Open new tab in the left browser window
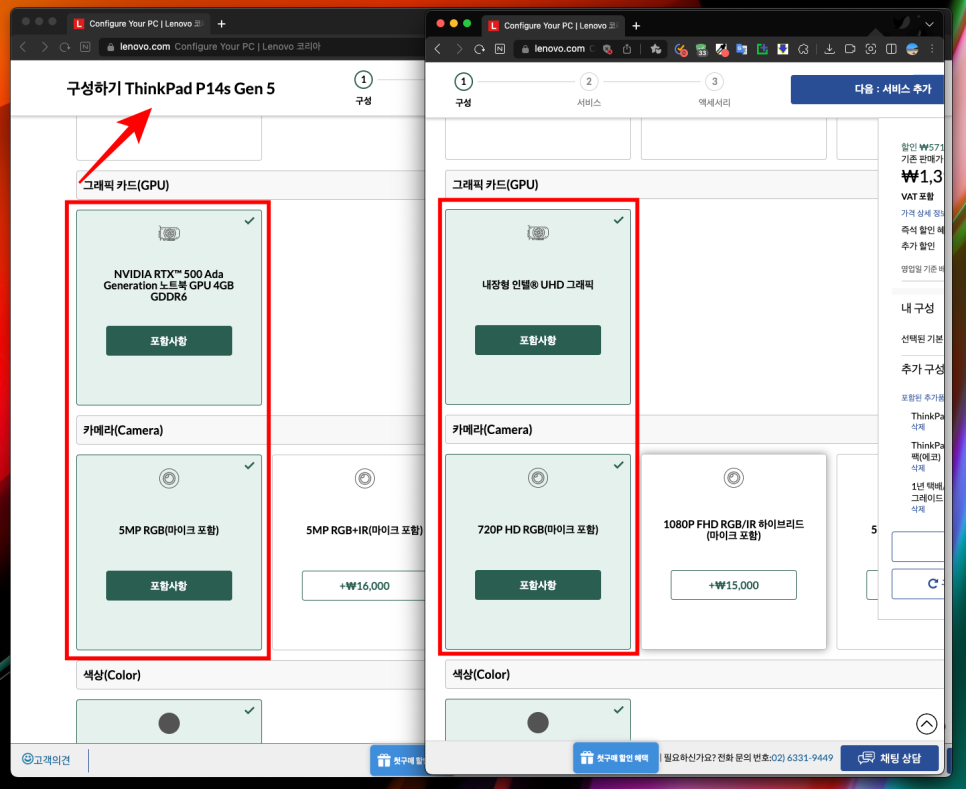Image resolution: width=966 pixels, height=789 pixels. point(222,24)
